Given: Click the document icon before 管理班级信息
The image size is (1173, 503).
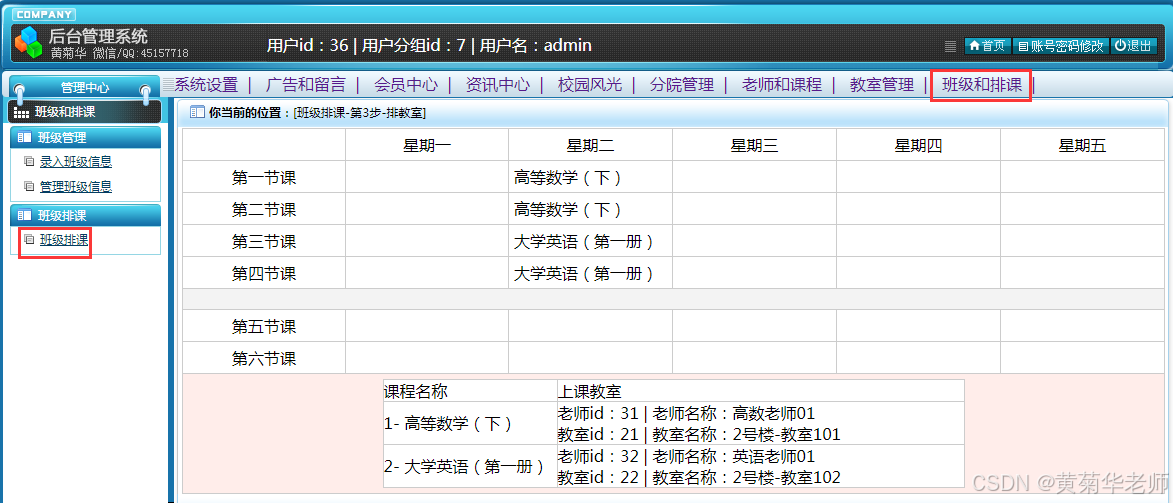Looking at the screenshot, I should [29, 186].
